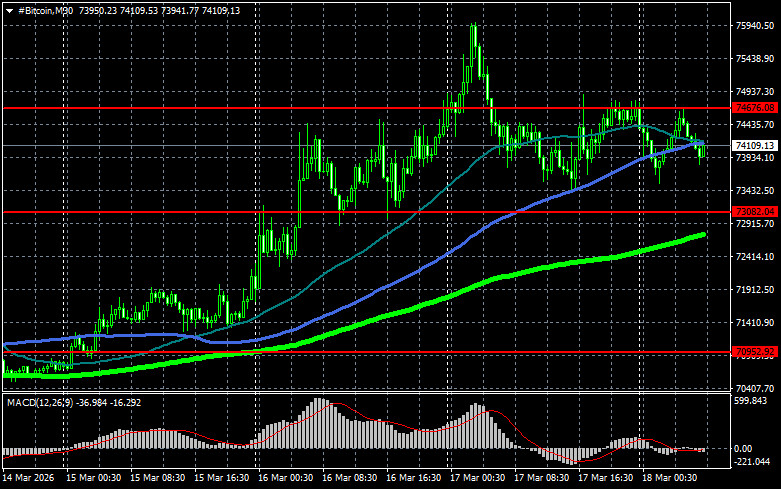Click time axis label 16 Mar 00:30
The height and width of the screenshot is (489, 781).
(285, 478)
